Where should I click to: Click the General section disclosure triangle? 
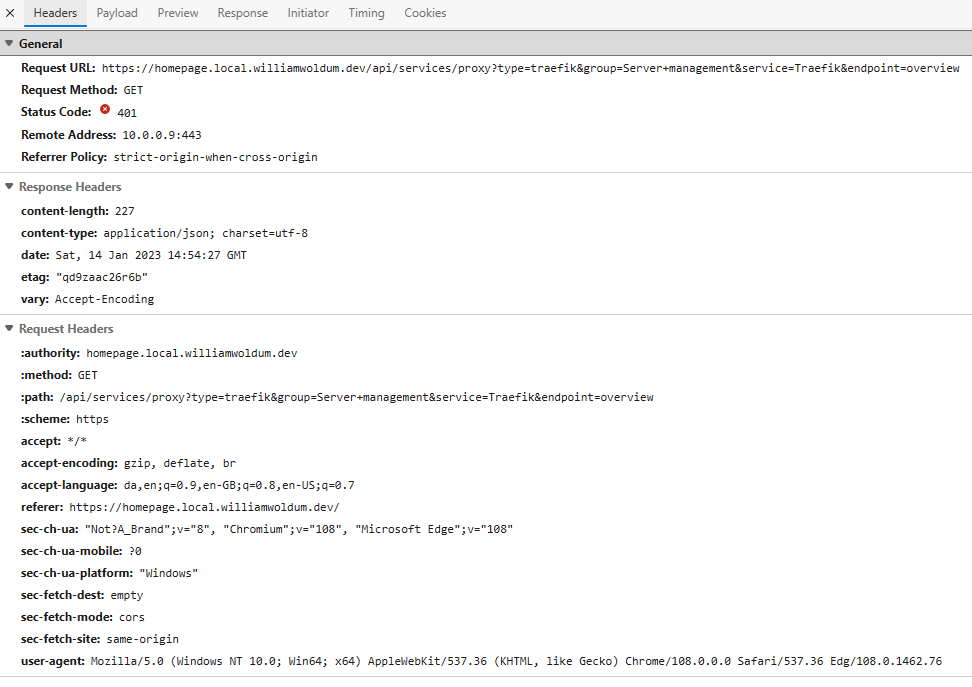click(x=9, y=43)
